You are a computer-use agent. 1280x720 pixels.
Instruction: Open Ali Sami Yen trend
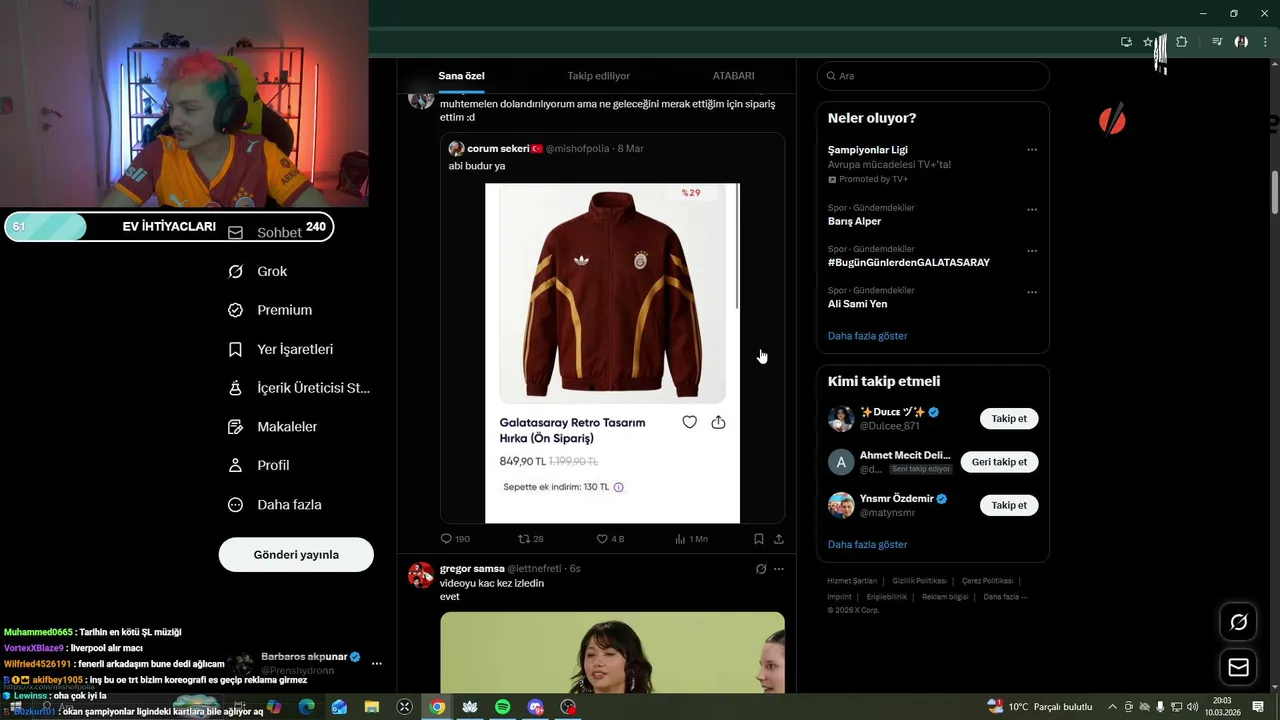click(857, 304)
